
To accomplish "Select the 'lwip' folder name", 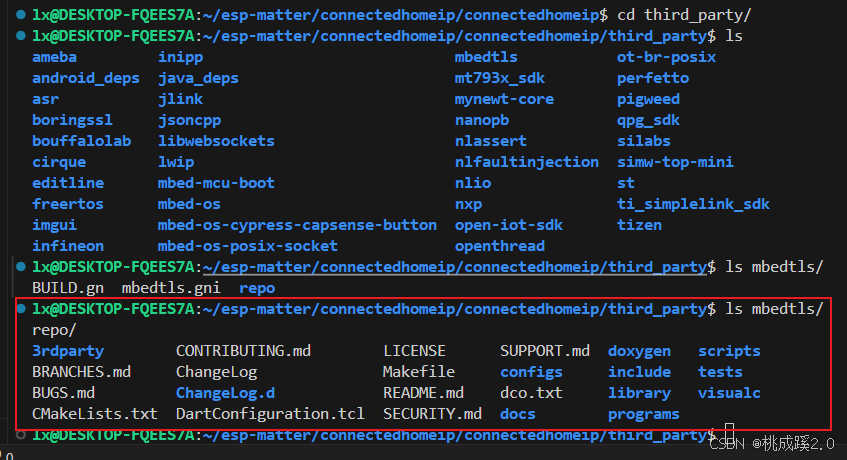I will (x=176, y=163).
